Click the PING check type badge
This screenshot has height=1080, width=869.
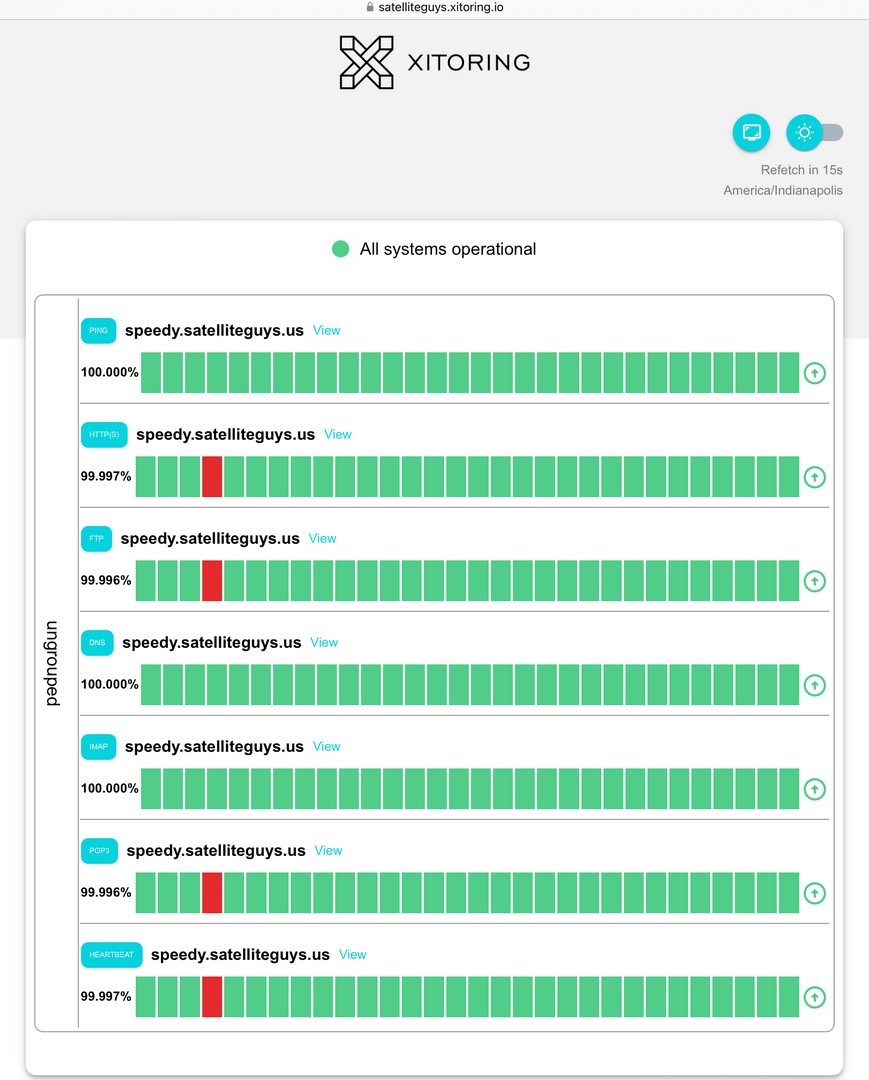coord(98,331)
